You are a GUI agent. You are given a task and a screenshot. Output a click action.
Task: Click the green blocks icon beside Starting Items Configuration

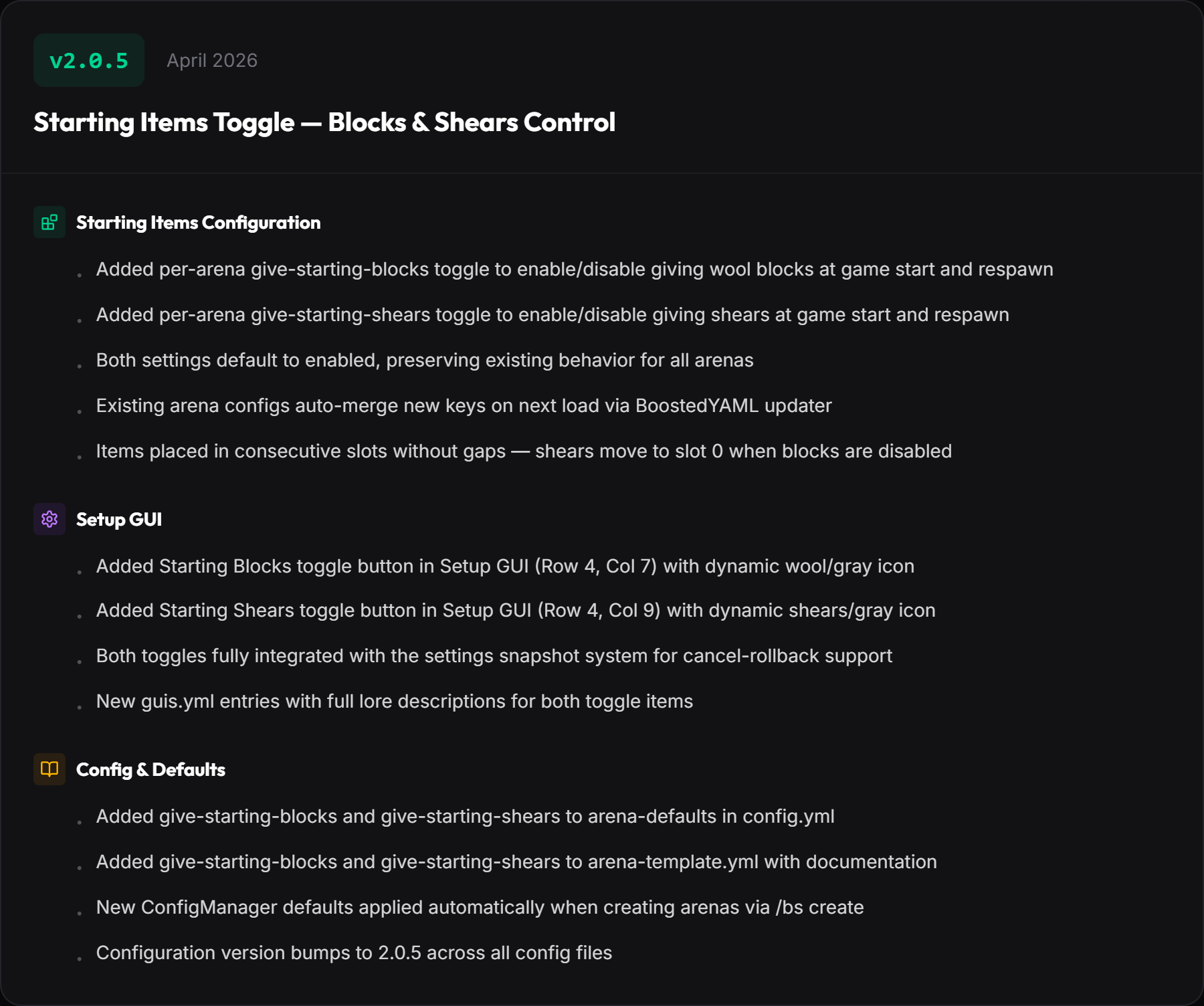pyautogui.click(x=49, y=222)
